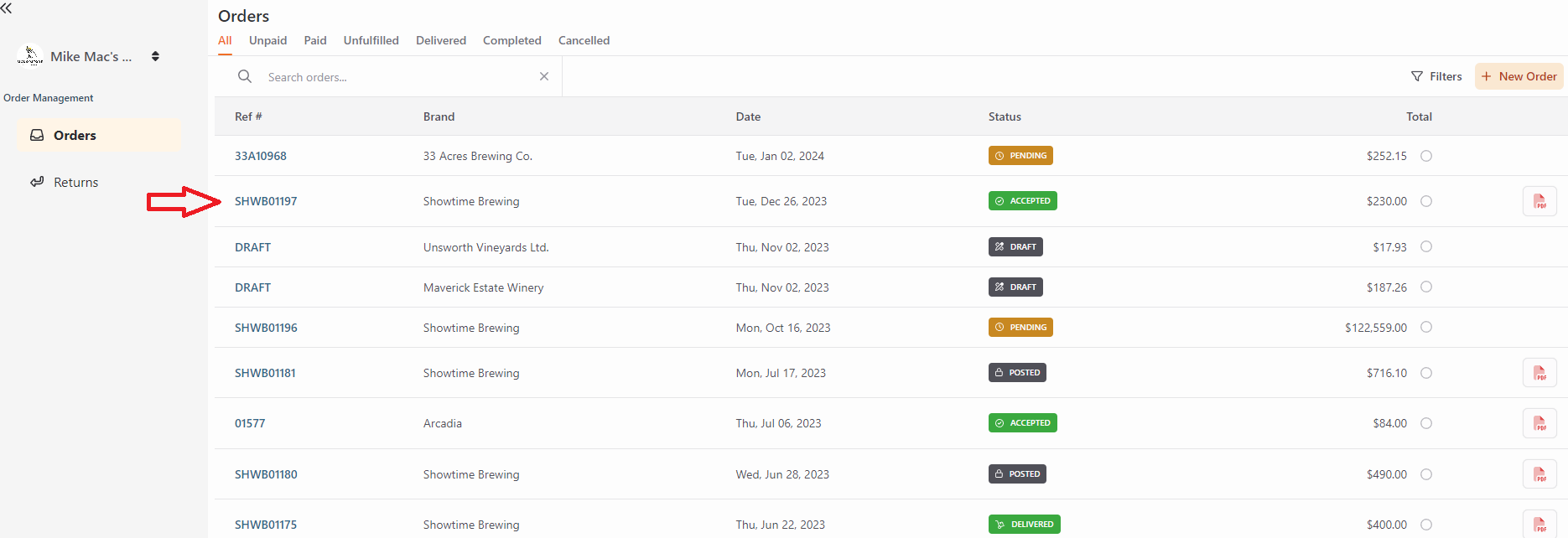This screenshot has height=538, width=1568.
Task: Switch to the Delivered tab
Action: [x=441, y=40]
